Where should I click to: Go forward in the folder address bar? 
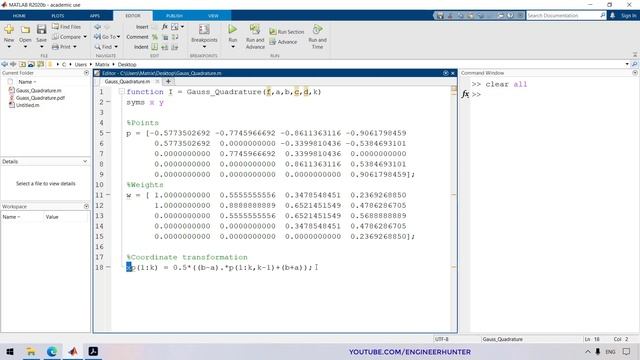tap(13, 64)
